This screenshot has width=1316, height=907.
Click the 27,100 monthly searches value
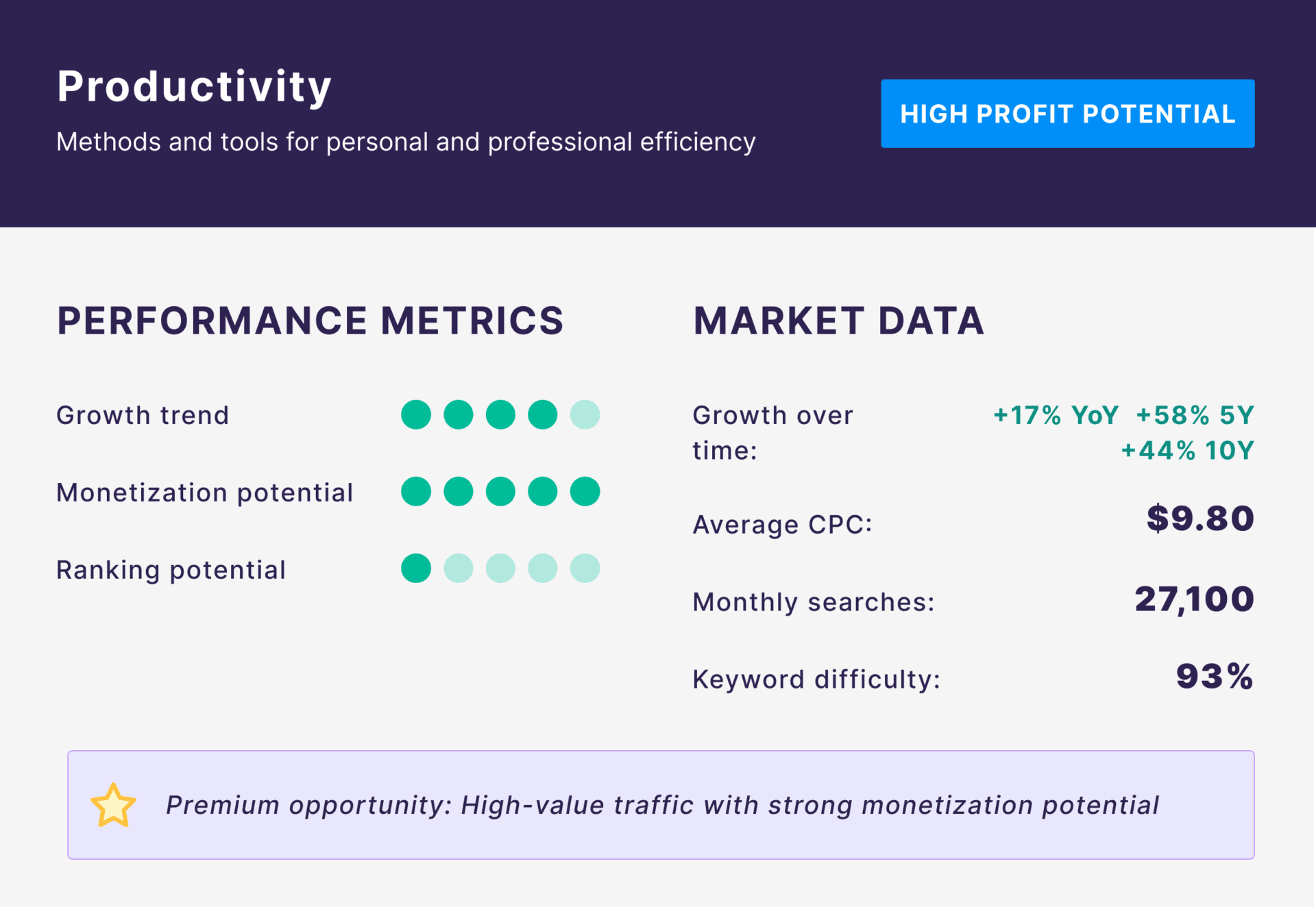(x=1194, y=599)
